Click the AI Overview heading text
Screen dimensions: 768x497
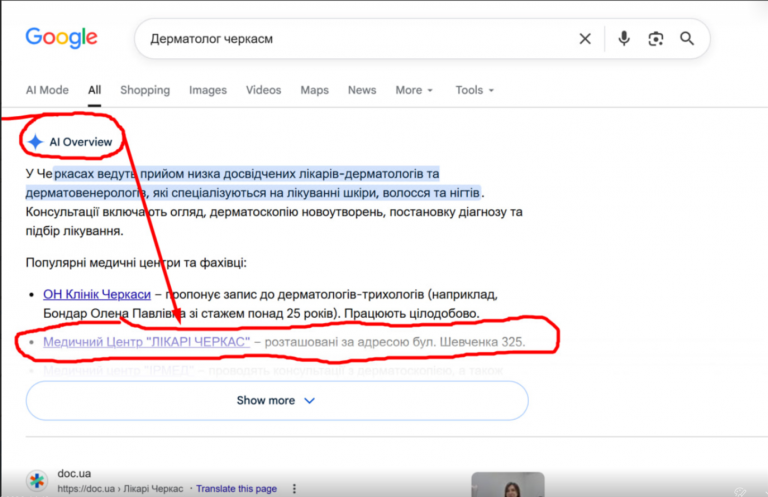[81, 142]
